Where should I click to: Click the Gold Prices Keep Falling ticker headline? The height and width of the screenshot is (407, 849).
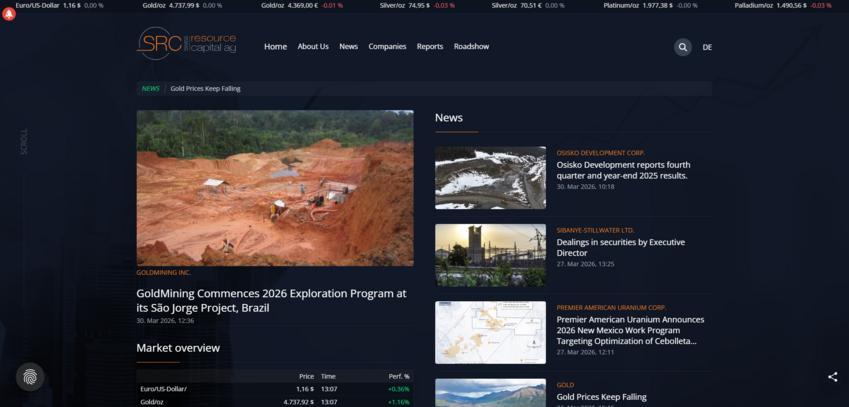[x=205, y=89]
